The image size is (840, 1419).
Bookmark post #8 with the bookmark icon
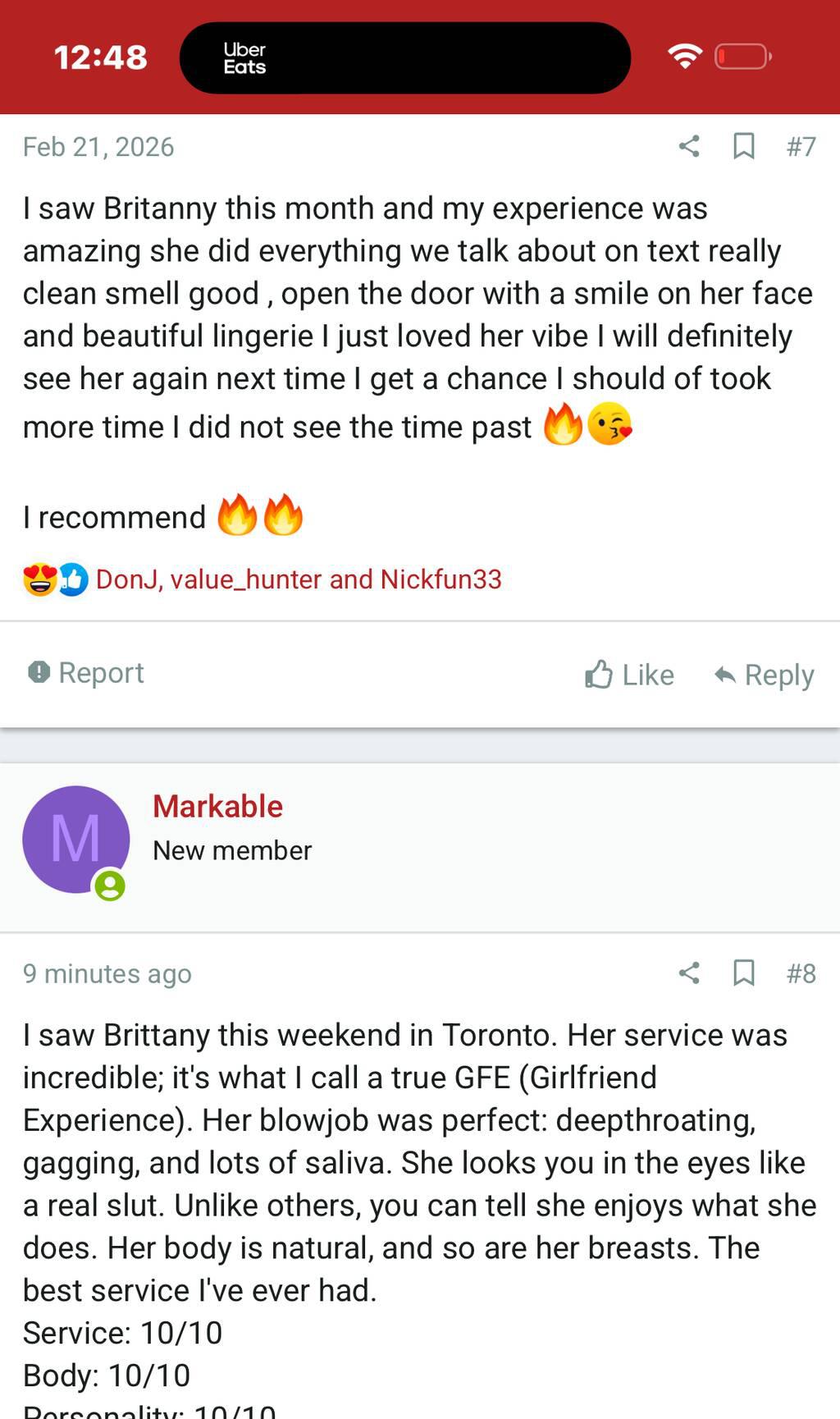coord(743,973)
